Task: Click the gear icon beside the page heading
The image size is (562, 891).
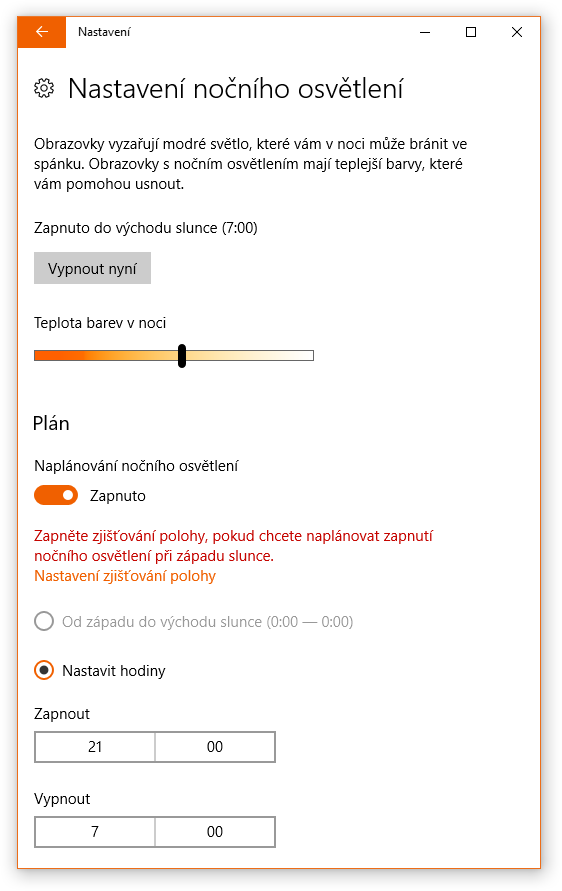Action: 44,89
